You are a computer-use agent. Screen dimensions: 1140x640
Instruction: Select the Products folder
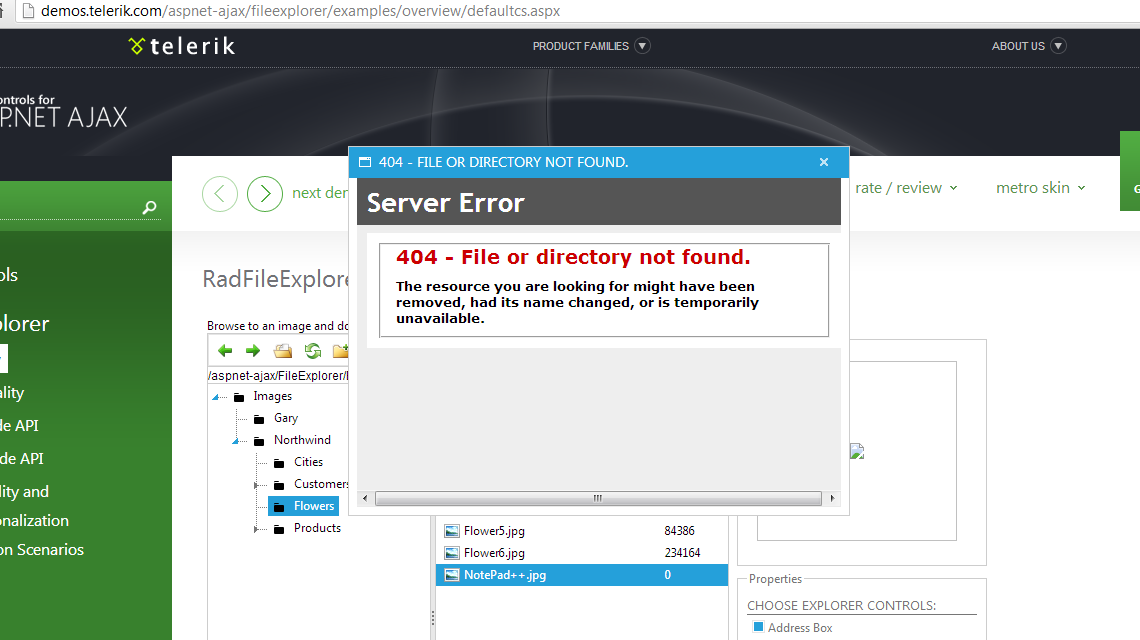tap(317, 528)
